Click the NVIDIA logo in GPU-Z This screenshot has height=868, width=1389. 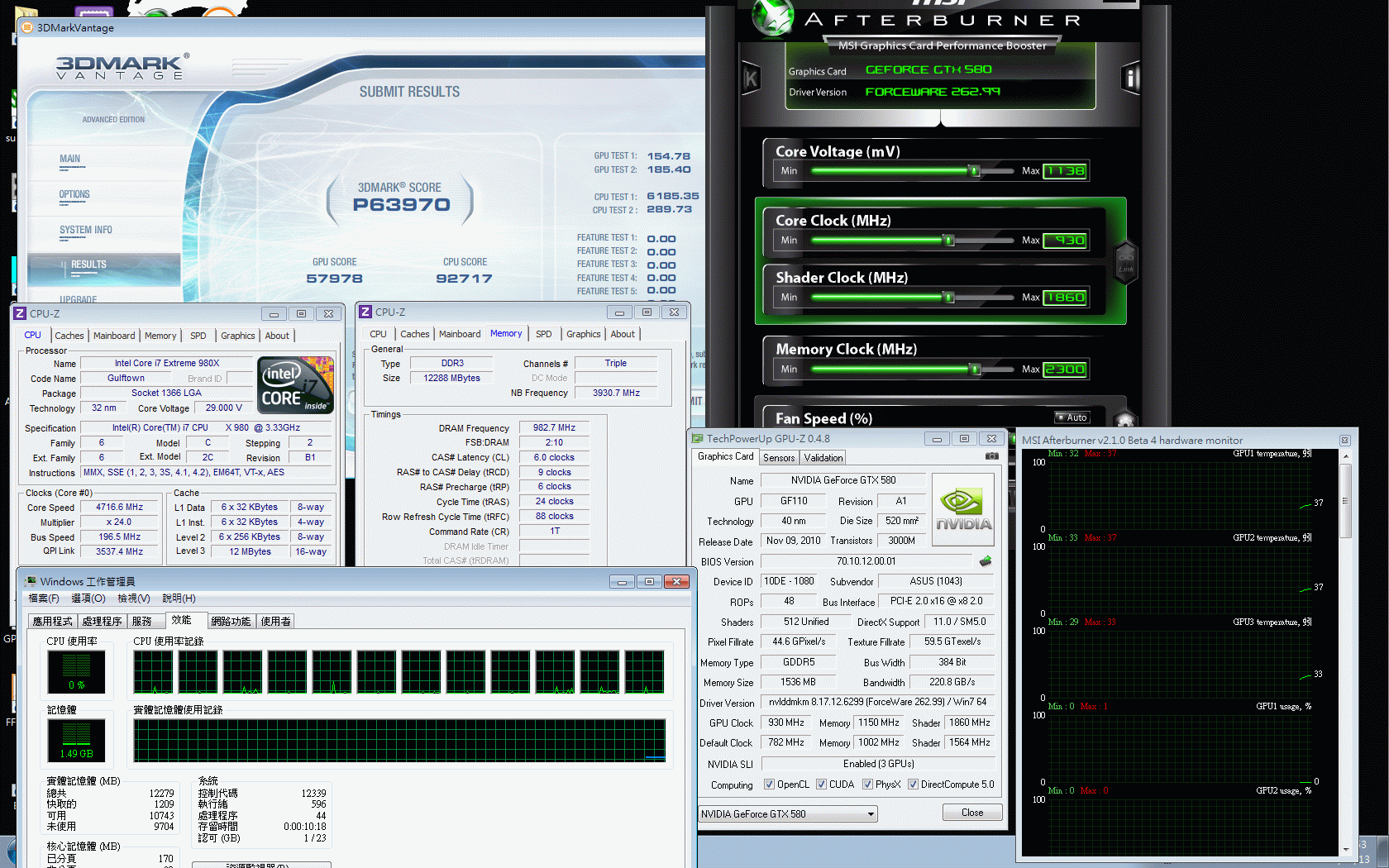963,510
